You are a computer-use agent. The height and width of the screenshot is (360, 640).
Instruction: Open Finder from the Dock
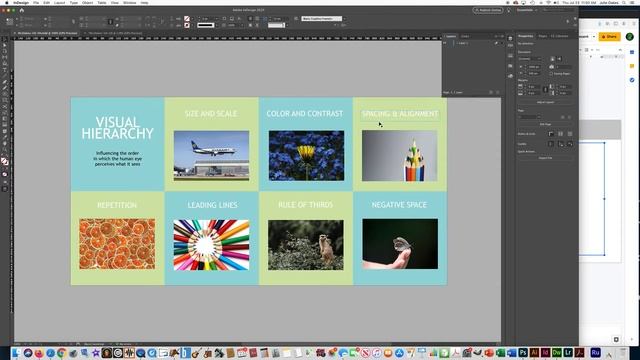[x=16, y=353]
